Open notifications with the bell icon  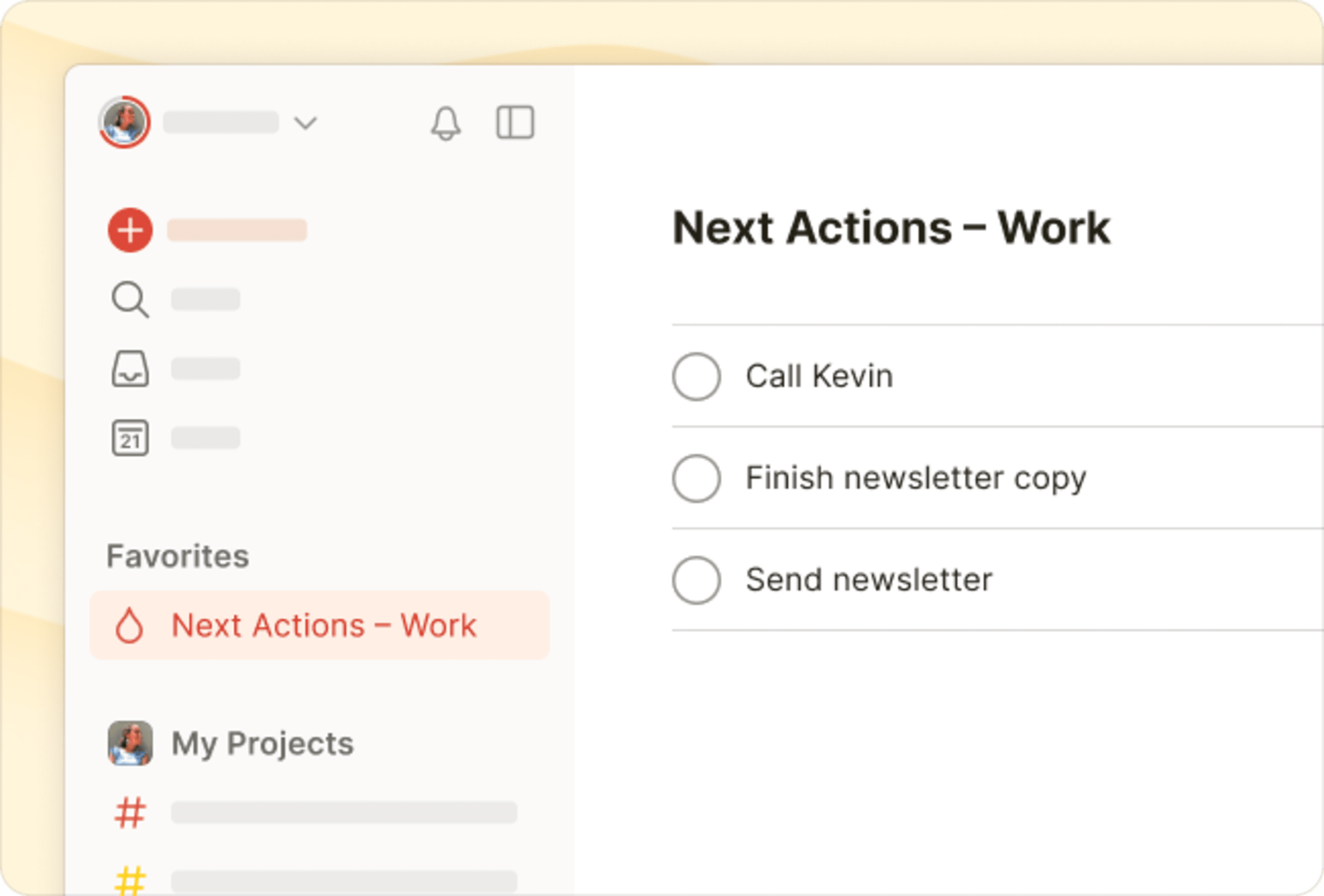pos(446,123)
